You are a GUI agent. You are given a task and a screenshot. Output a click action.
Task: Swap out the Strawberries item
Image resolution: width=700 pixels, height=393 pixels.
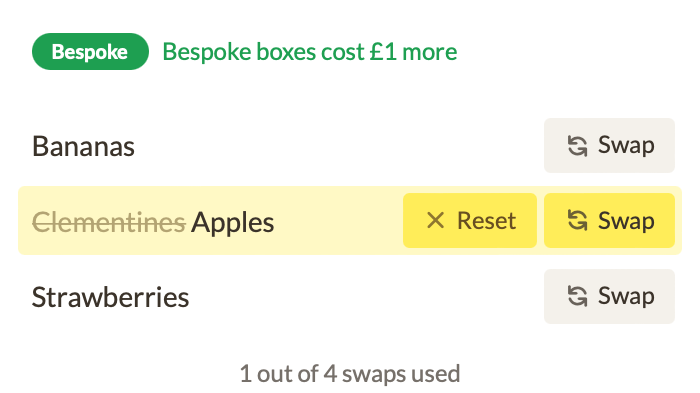click(609, 296)
